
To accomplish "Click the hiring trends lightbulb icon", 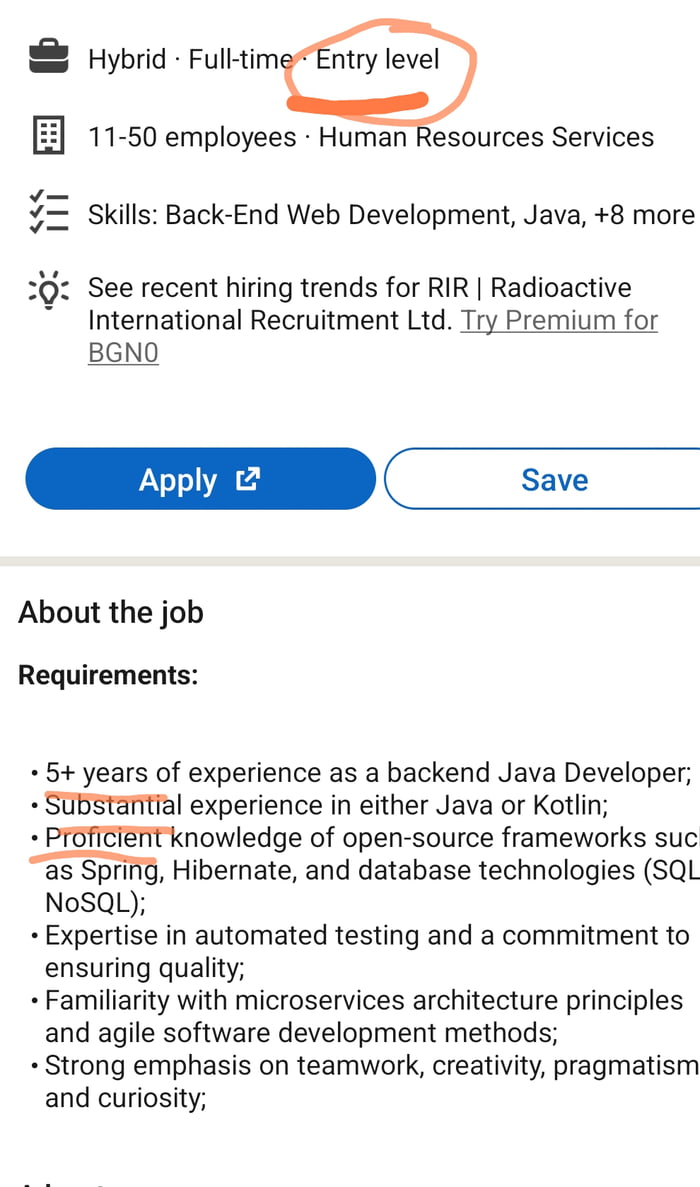I will [x=47, y=290].
